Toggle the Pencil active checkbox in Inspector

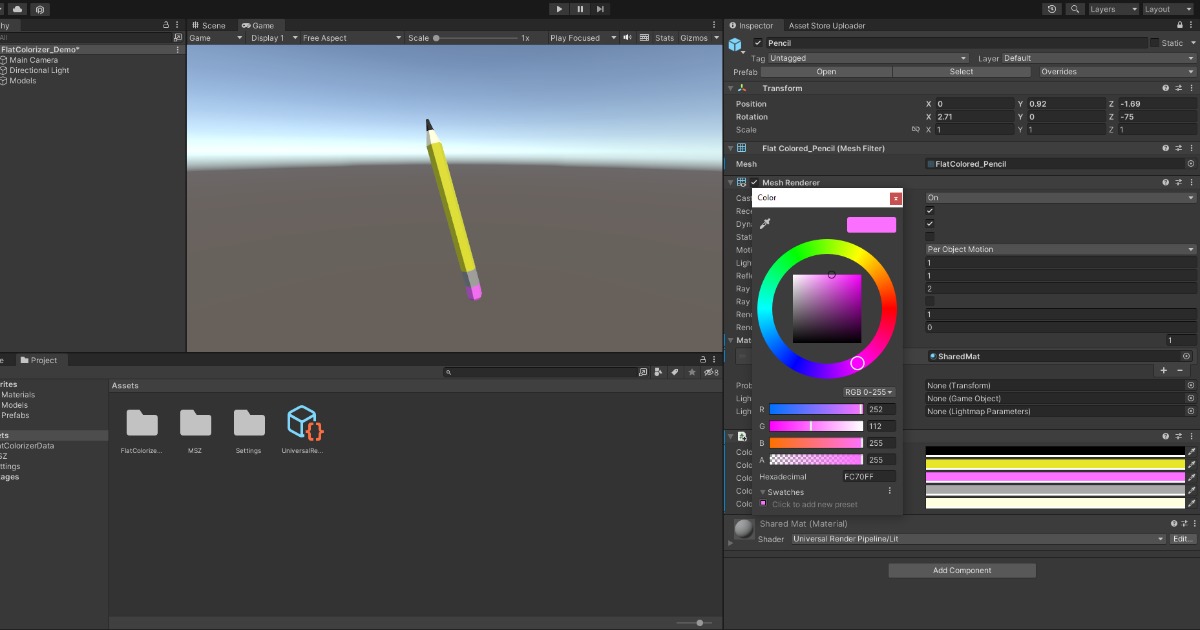click(x=757, y=42)
